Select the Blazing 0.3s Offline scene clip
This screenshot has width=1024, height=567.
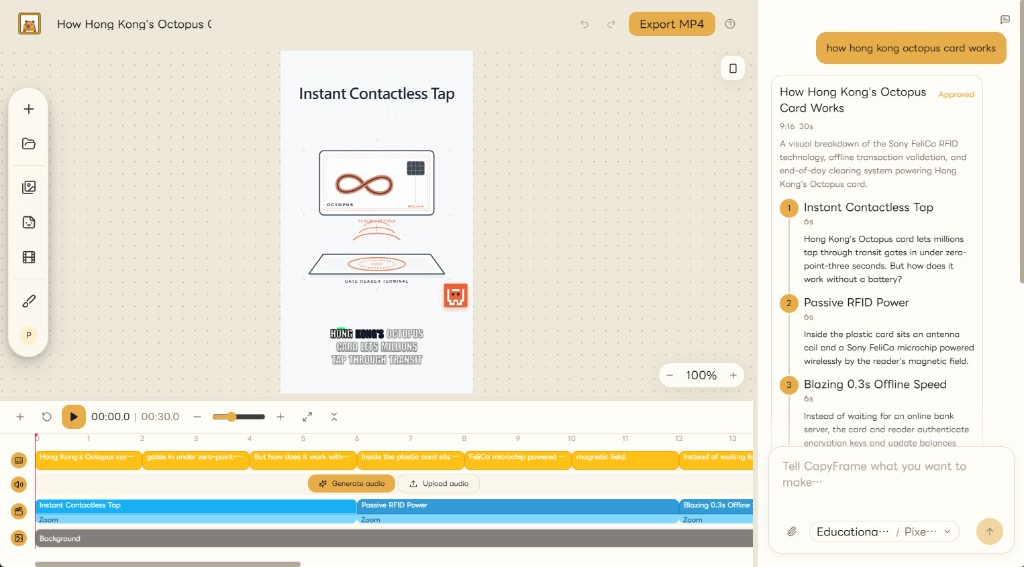coord(716,506)
